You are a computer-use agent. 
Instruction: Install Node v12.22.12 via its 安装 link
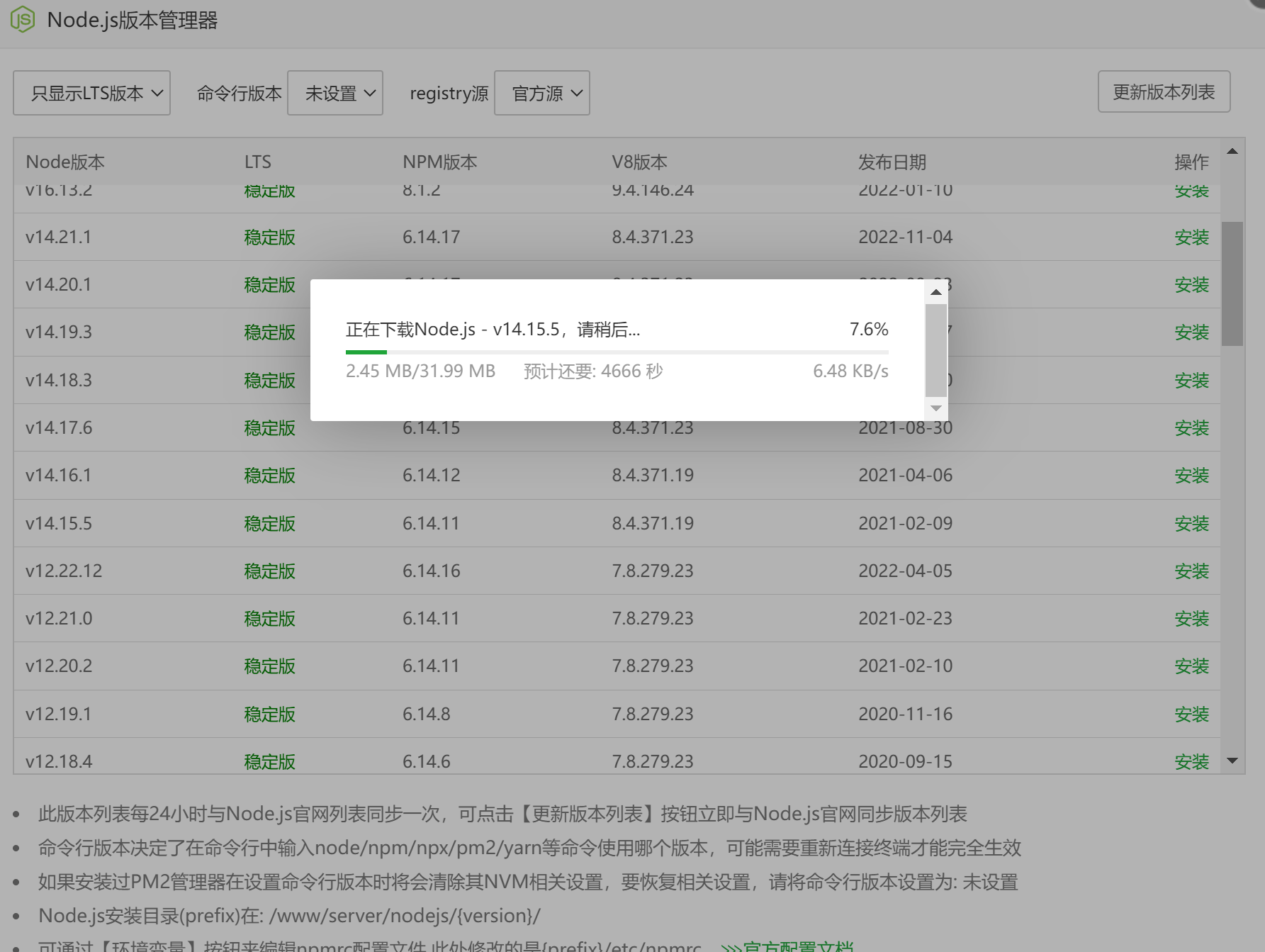pyautogui.click(x=1191, y=571)
